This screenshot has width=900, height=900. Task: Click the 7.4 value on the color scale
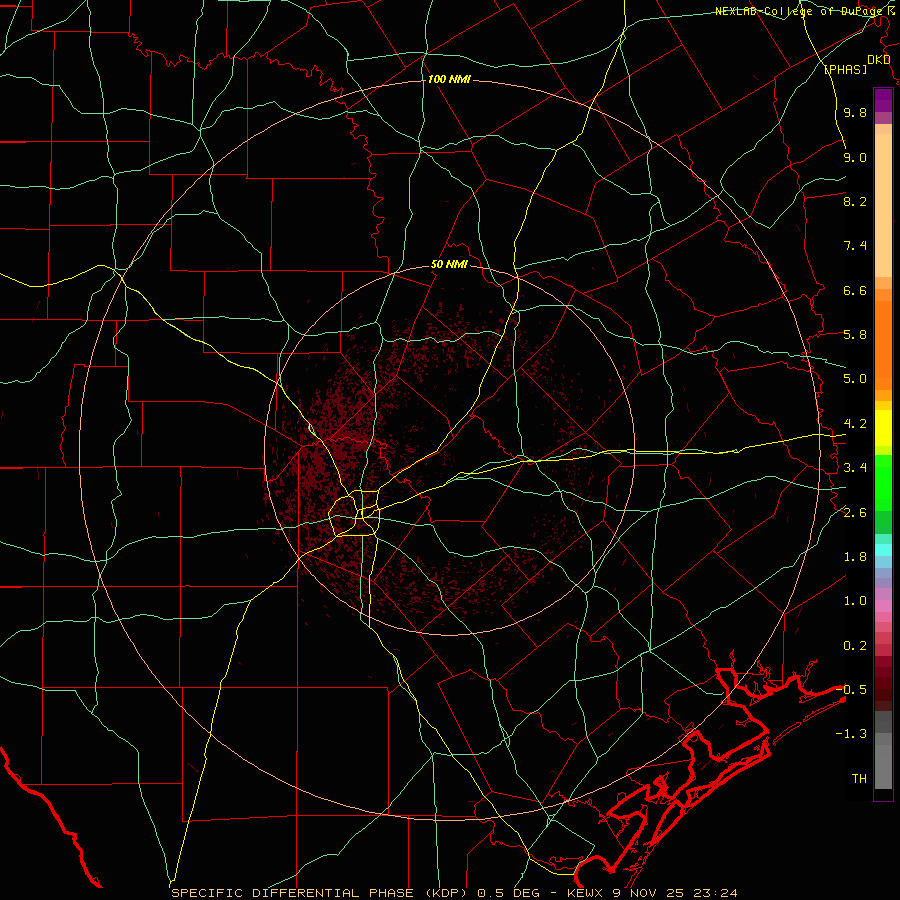[855, 246]
